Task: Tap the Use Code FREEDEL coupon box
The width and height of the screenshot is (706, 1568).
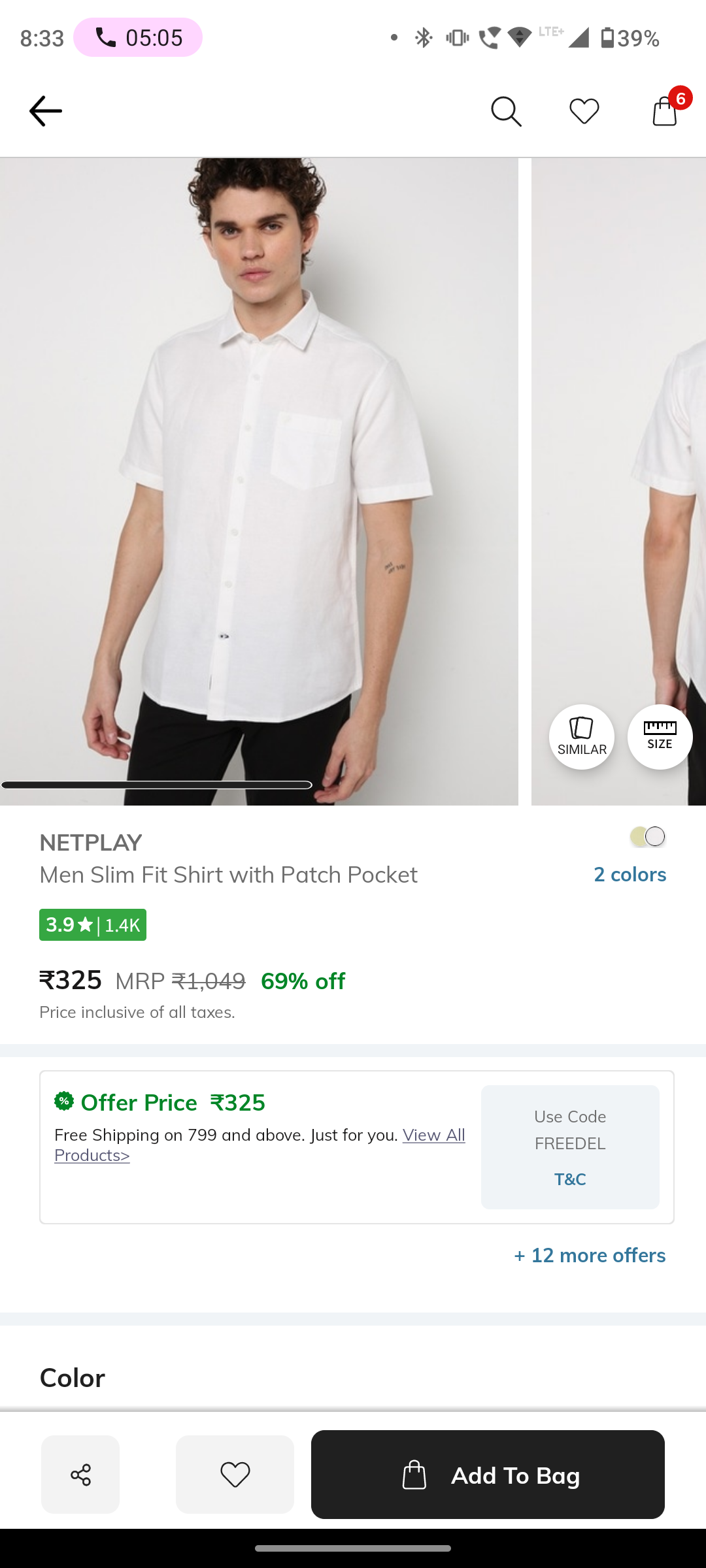Action: click(570, 1130)
